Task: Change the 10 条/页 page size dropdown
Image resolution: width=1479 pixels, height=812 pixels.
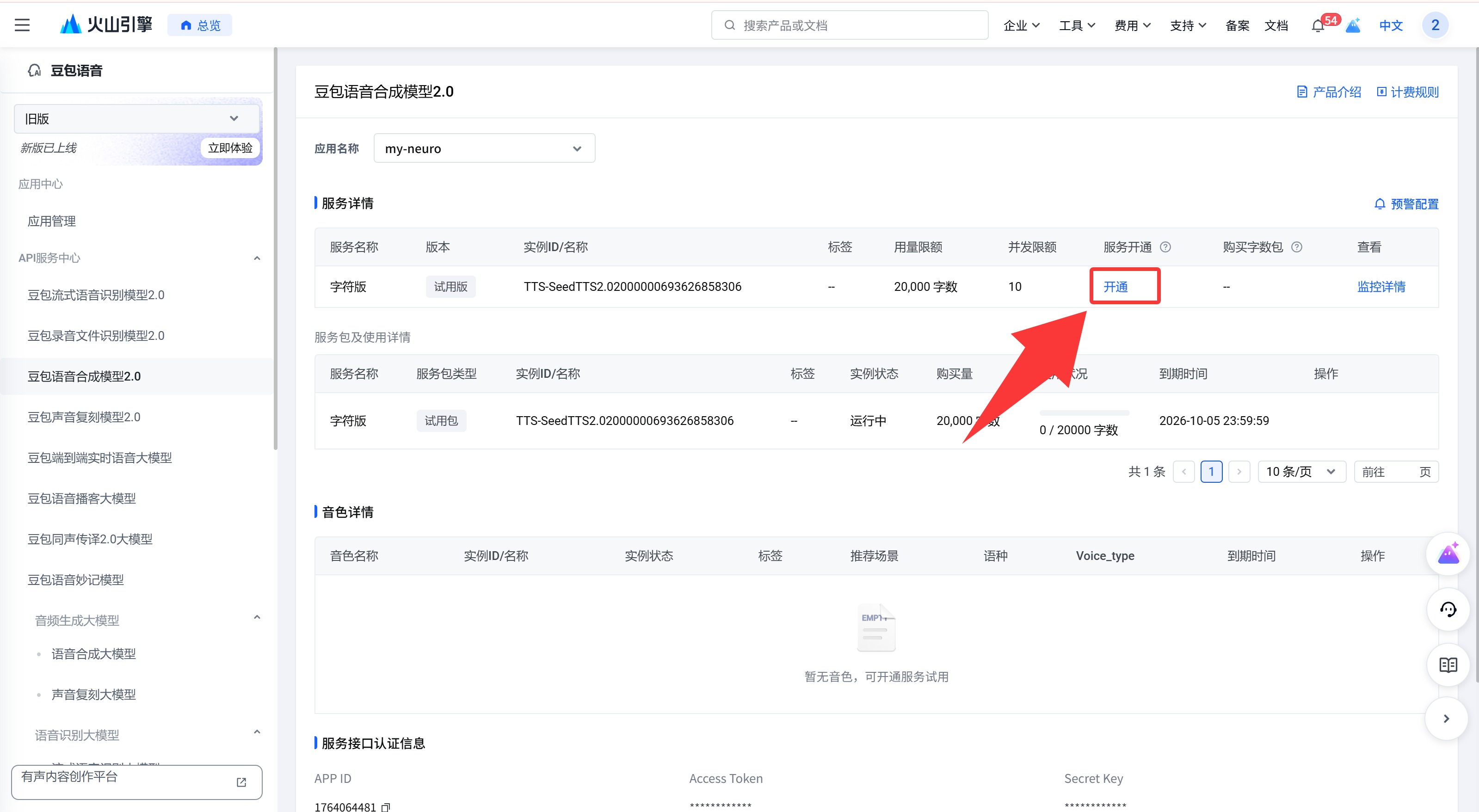Action: 1301,472
